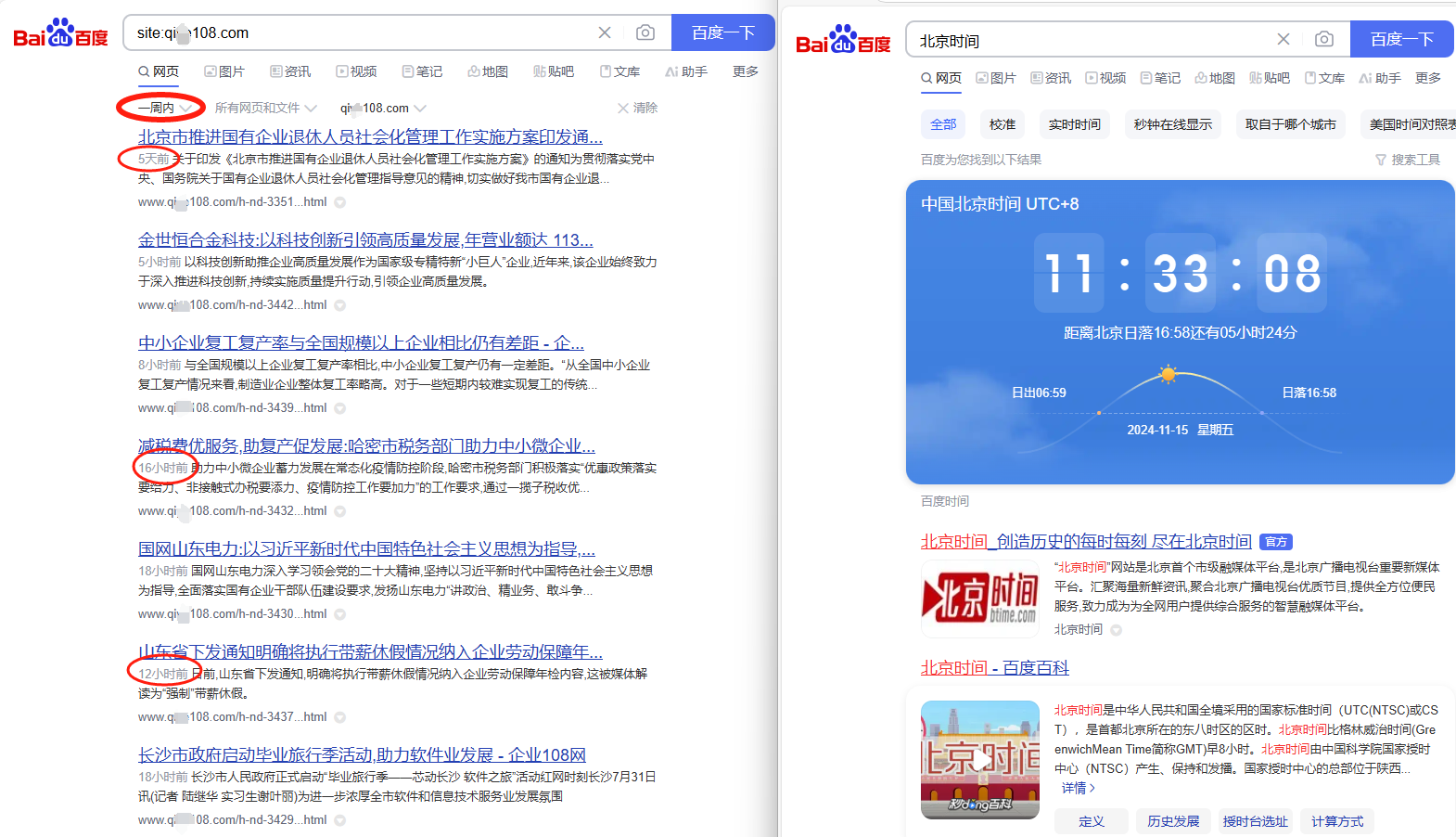The image size is (1456, 837).
Task: Click icon beside h-nd-3430 URL
Action: pos(340,614)
